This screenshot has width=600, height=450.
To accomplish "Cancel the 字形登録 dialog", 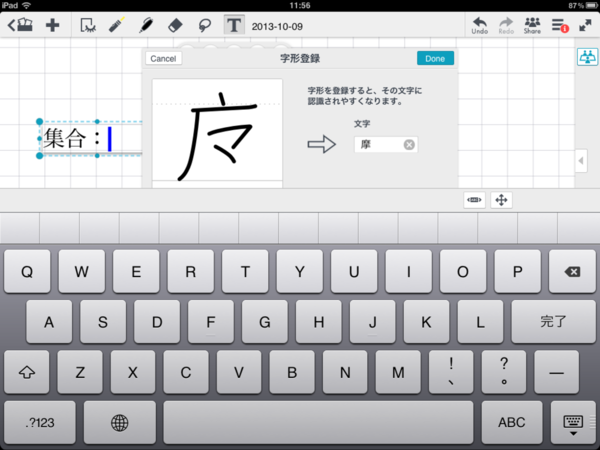I will point(163,59).
